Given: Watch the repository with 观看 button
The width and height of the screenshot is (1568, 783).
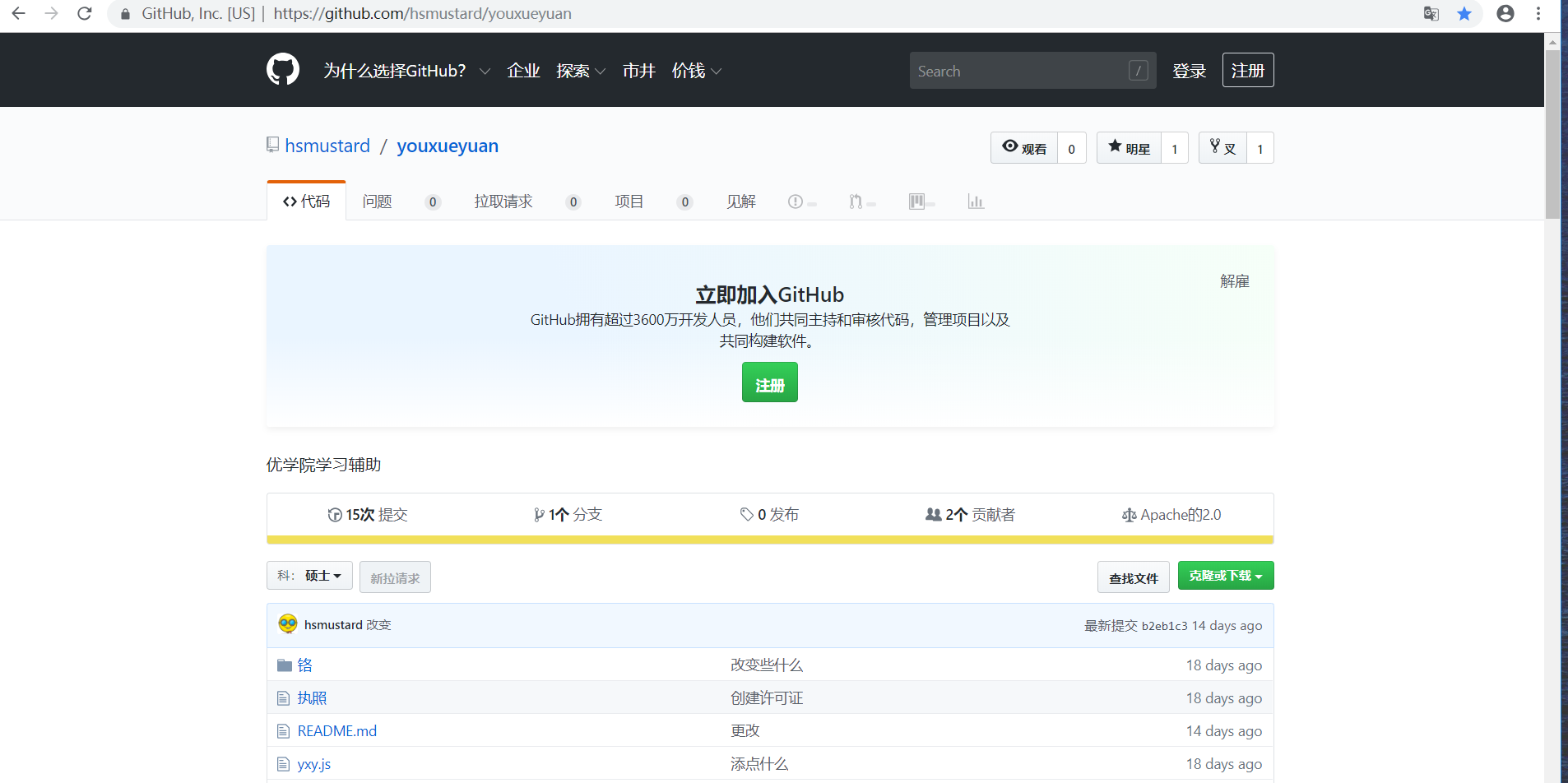Looking at the screenshot, I should [1024, 148].
